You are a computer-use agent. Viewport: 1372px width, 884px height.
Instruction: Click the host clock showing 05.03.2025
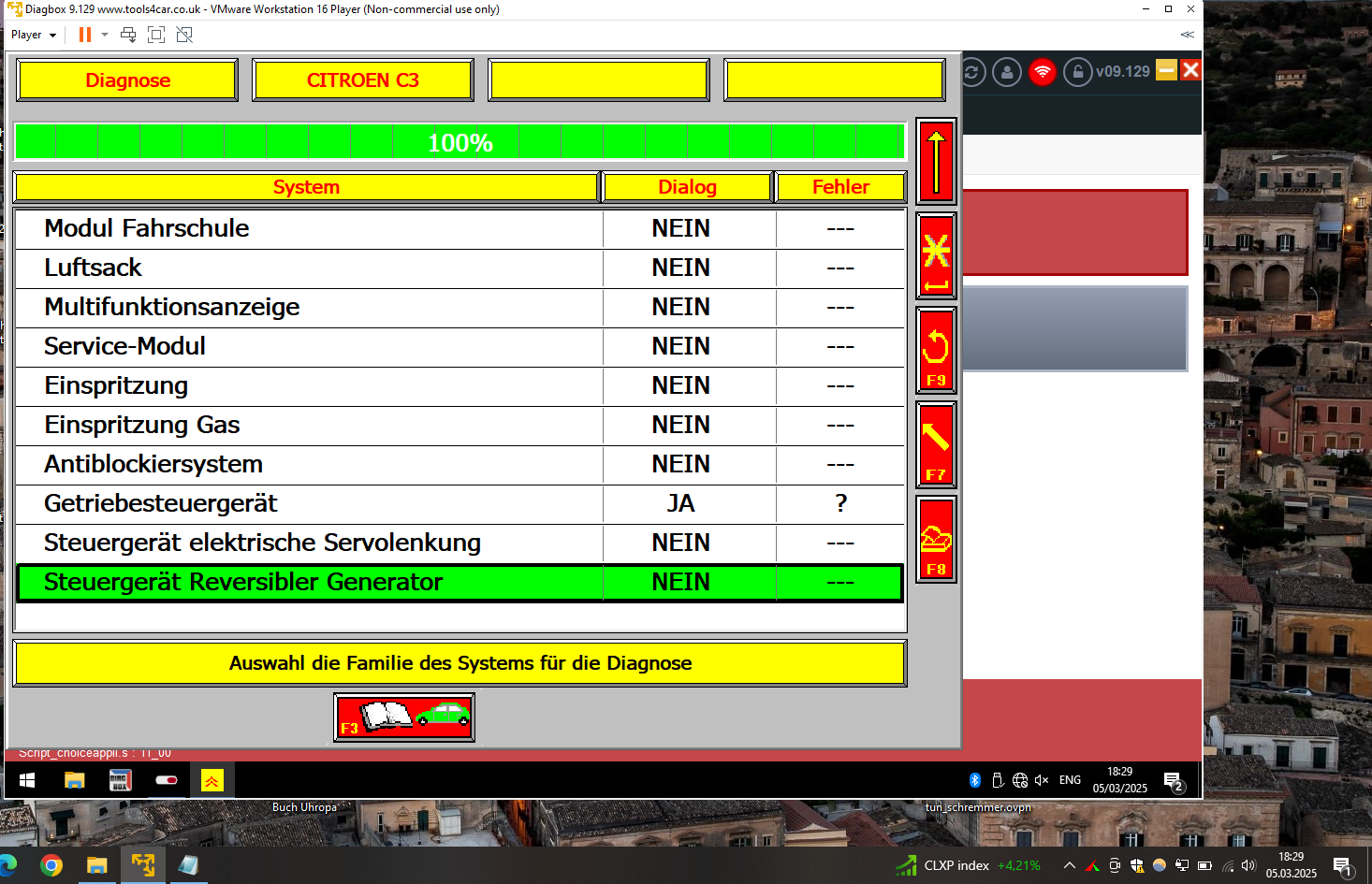[x=1292, y=865]
